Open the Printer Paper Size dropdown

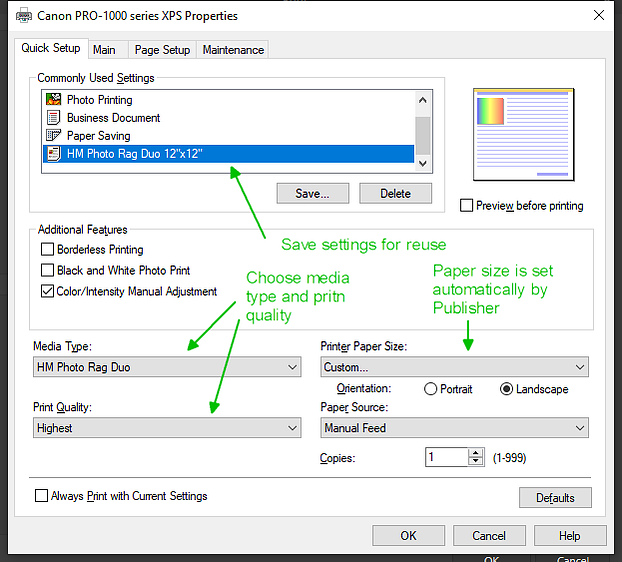point(454,367)
